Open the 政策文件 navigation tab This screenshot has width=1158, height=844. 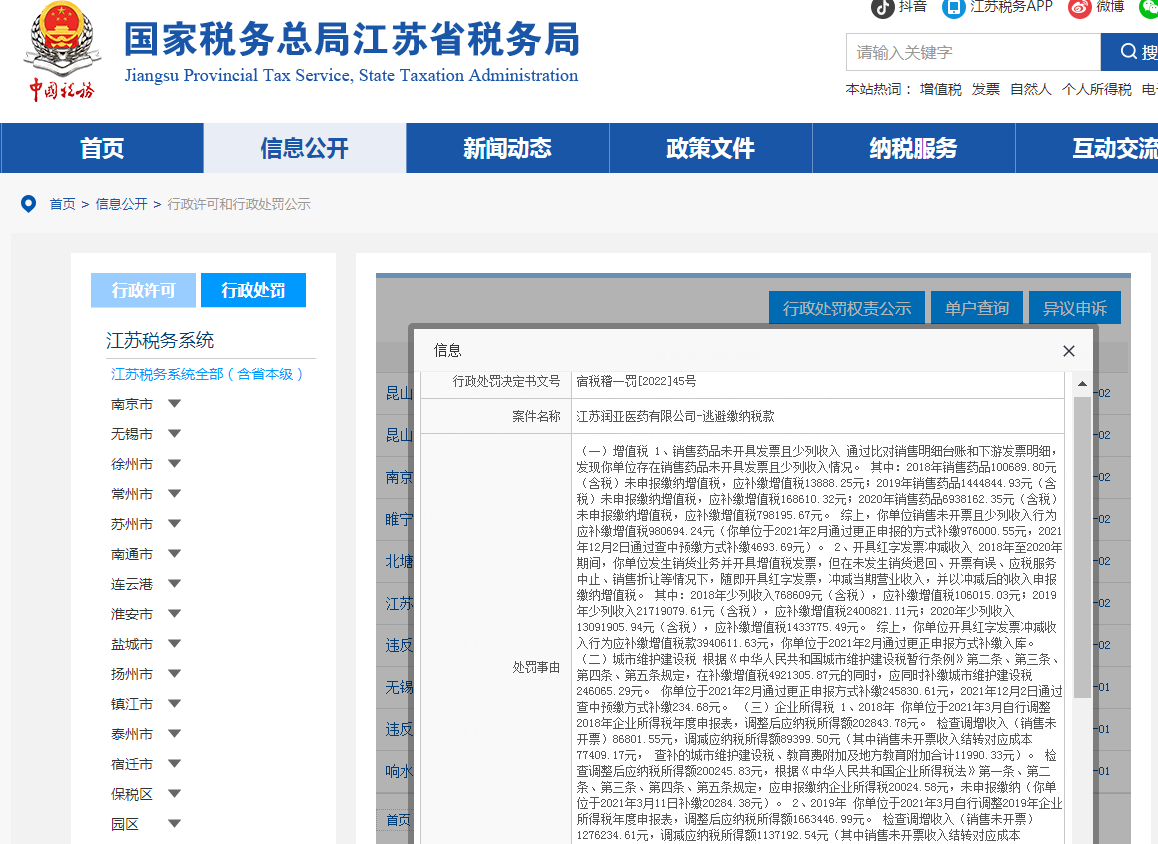pyautogui.click(x=710, y=148)
